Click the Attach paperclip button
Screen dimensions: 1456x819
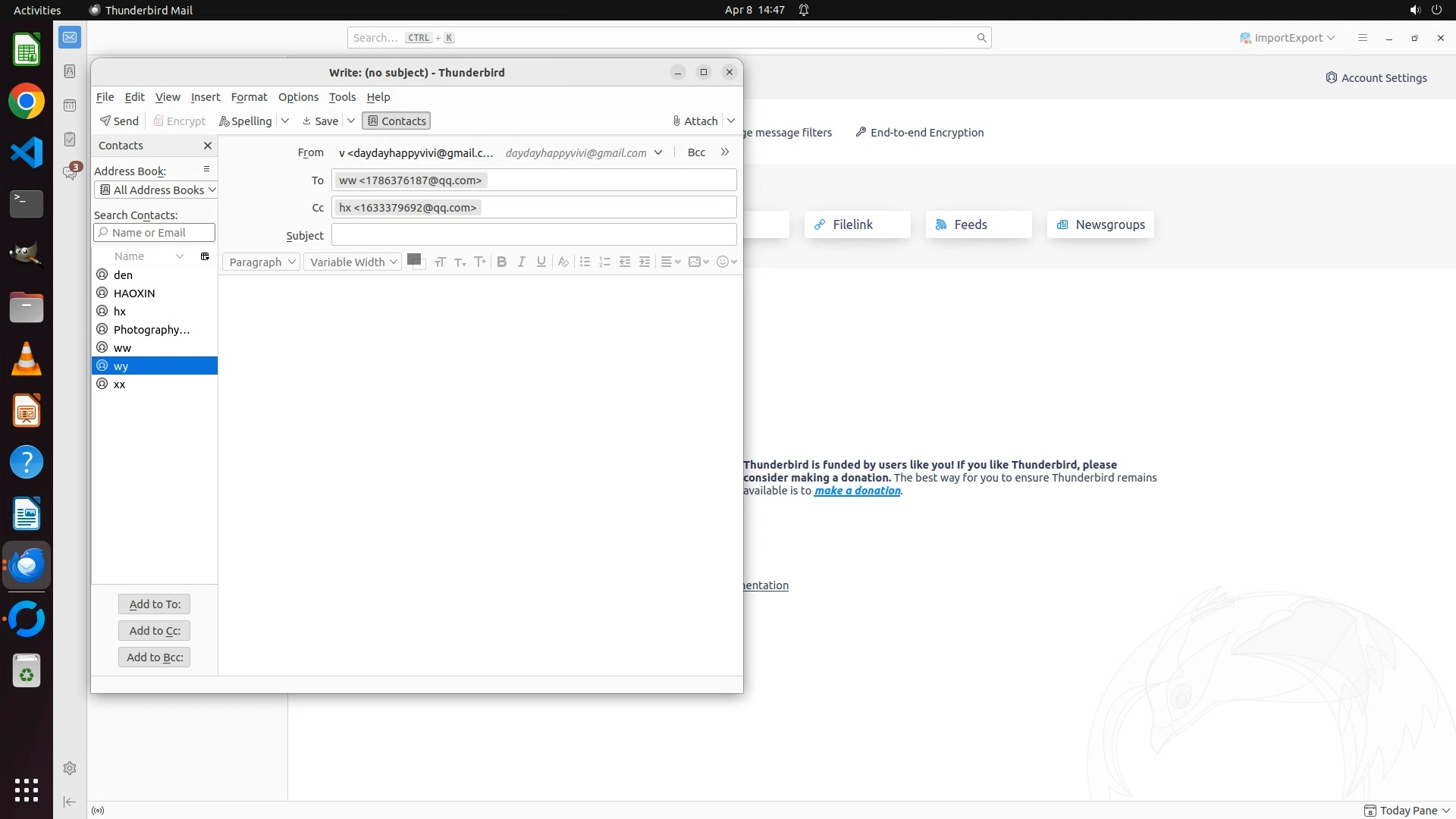pos(695,121)
